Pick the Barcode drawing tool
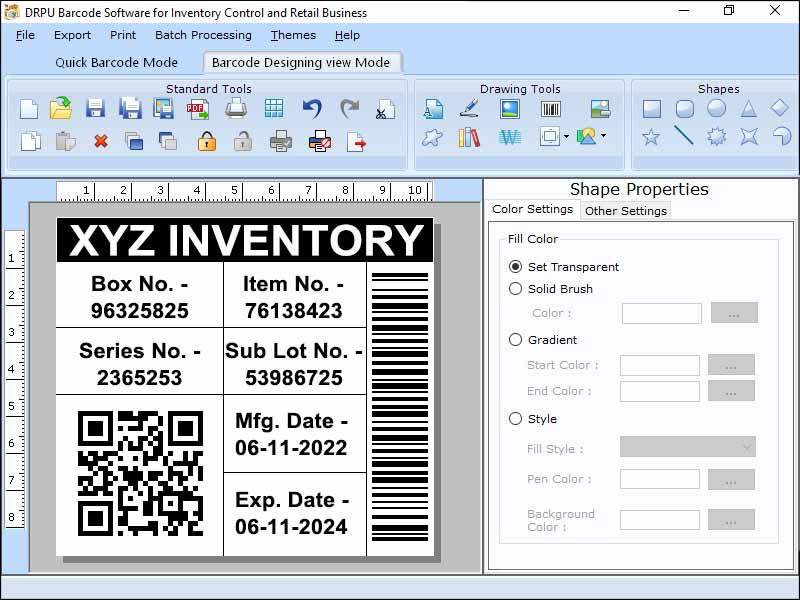 pos(548,108)
